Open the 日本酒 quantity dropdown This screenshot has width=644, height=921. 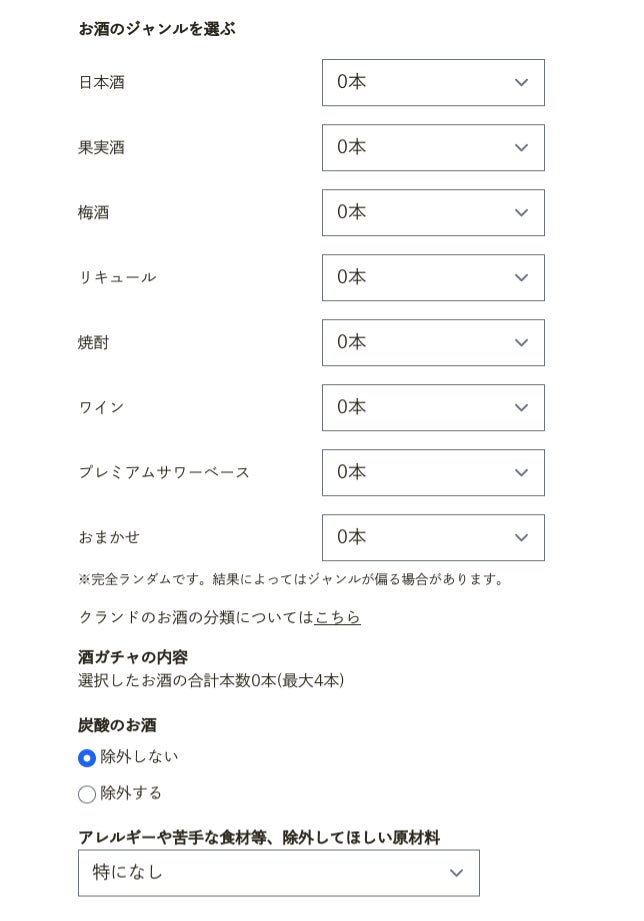432,82
